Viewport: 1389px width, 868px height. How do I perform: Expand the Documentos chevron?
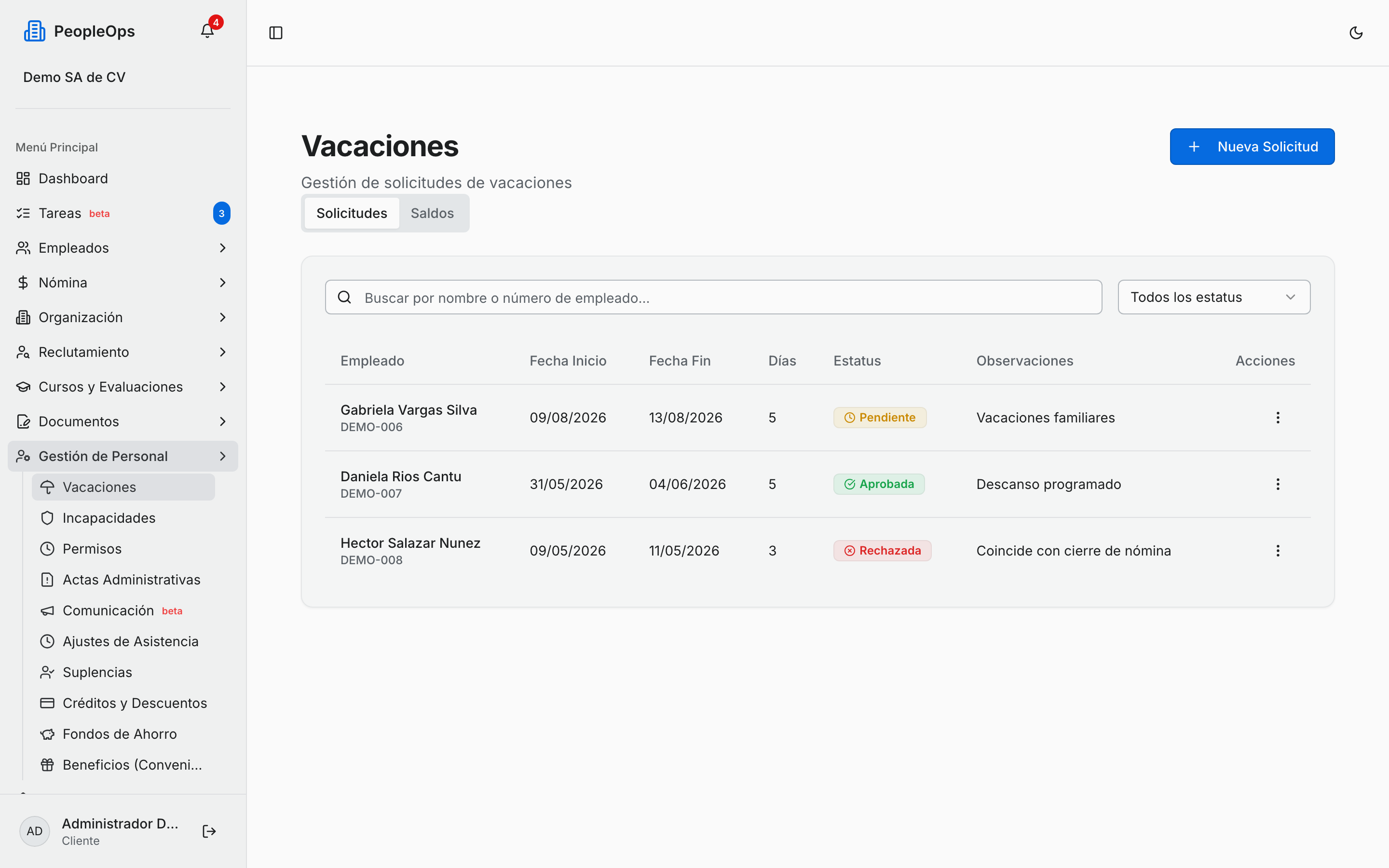click(x=223, y=421)
